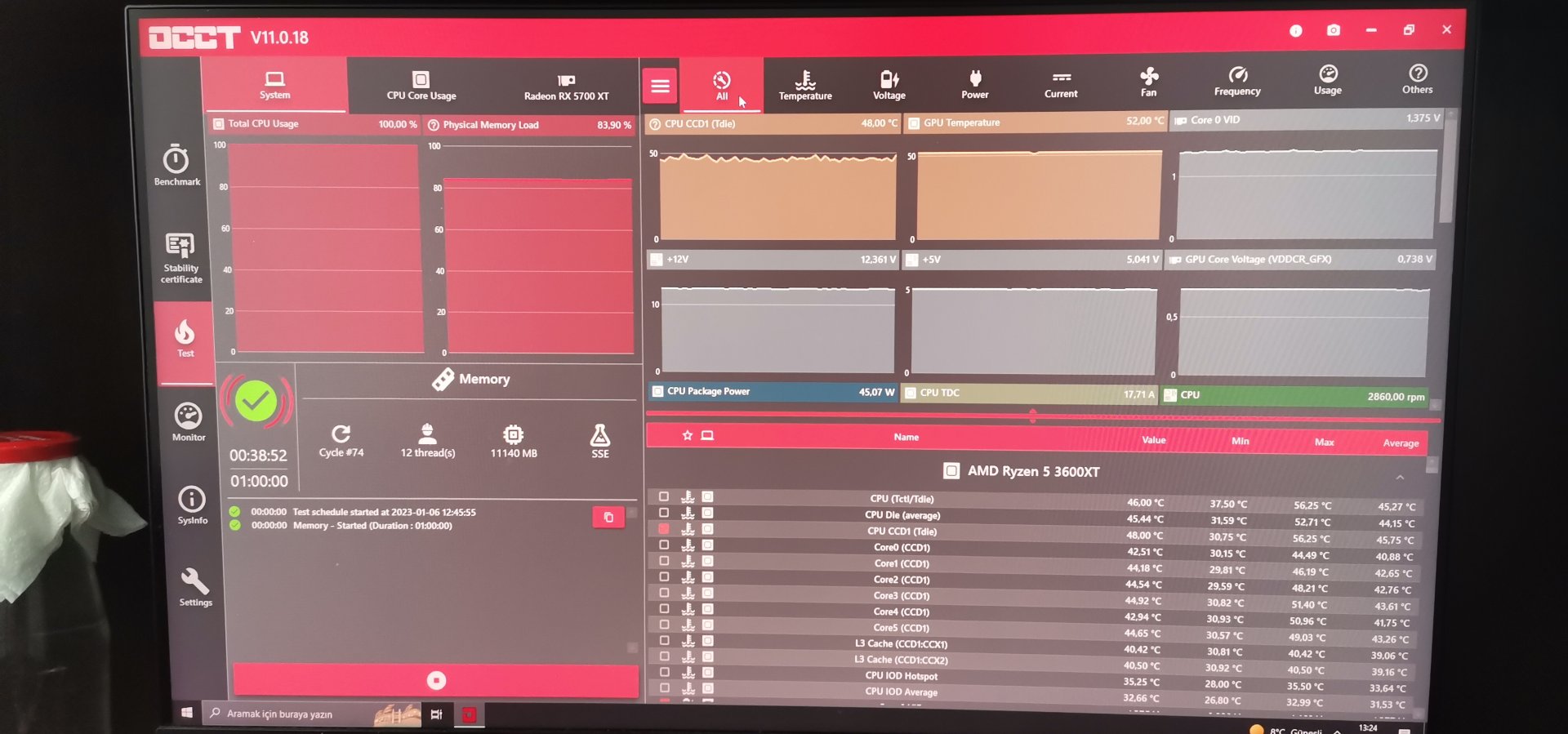Image resolution: width=1568 pixels, height=734 pixels.
Task: Sort table by Max column
Action: click(1325, 442)
